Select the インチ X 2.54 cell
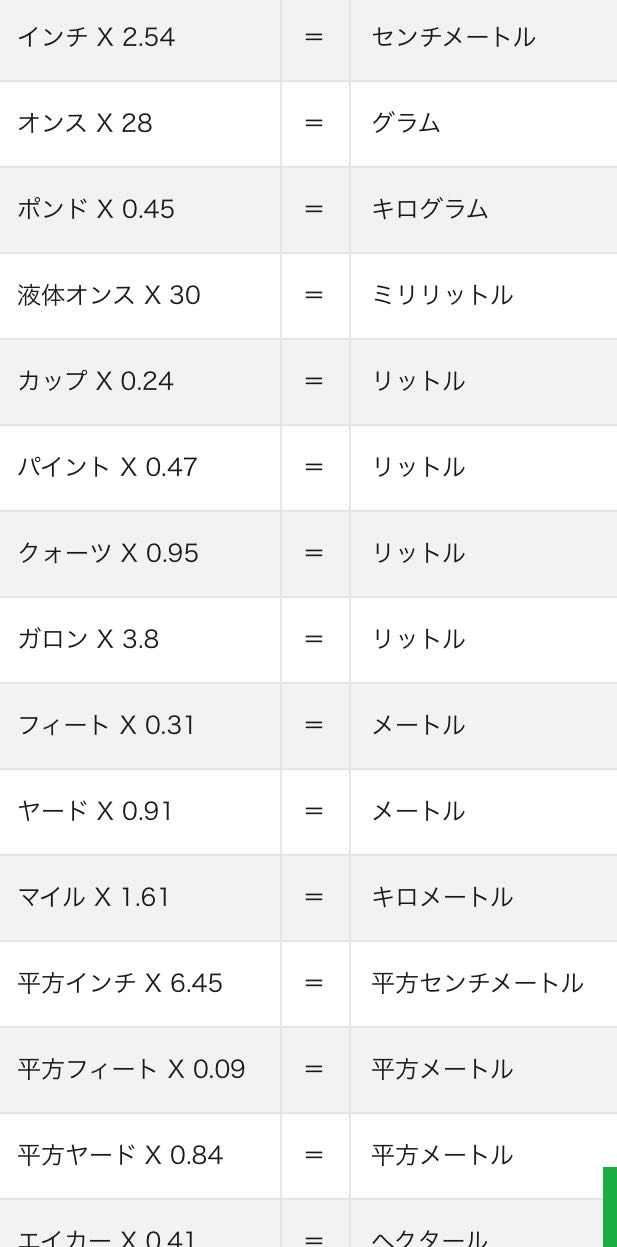 click(140, 38)
